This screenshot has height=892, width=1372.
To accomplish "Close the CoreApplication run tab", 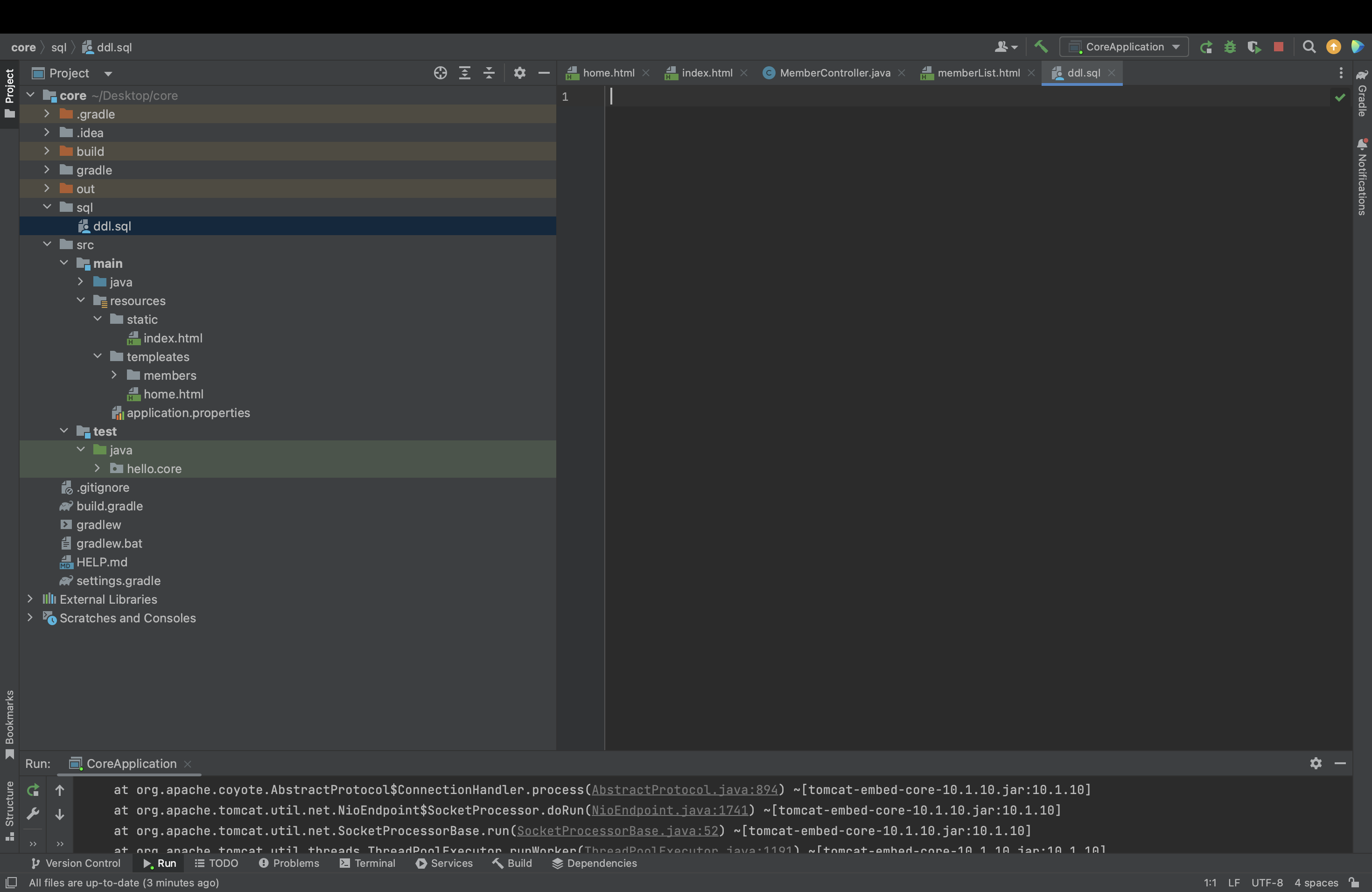I will (187, 764).
